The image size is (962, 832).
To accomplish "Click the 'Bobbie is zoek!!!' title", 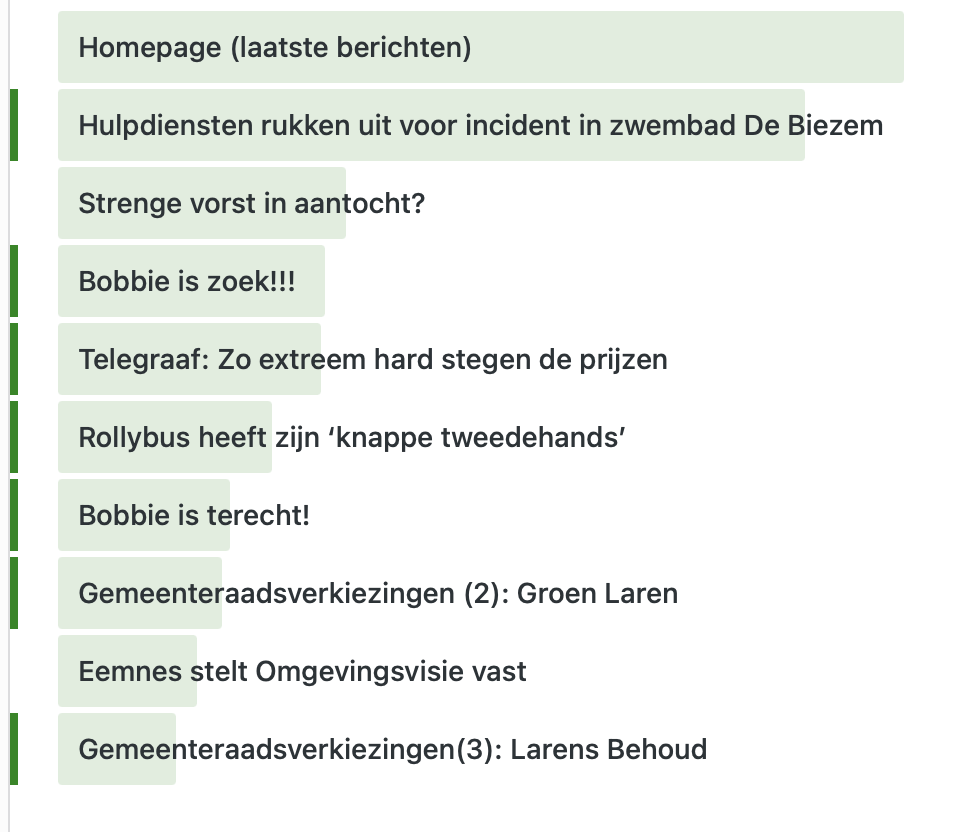I will [x=187, y=282].
